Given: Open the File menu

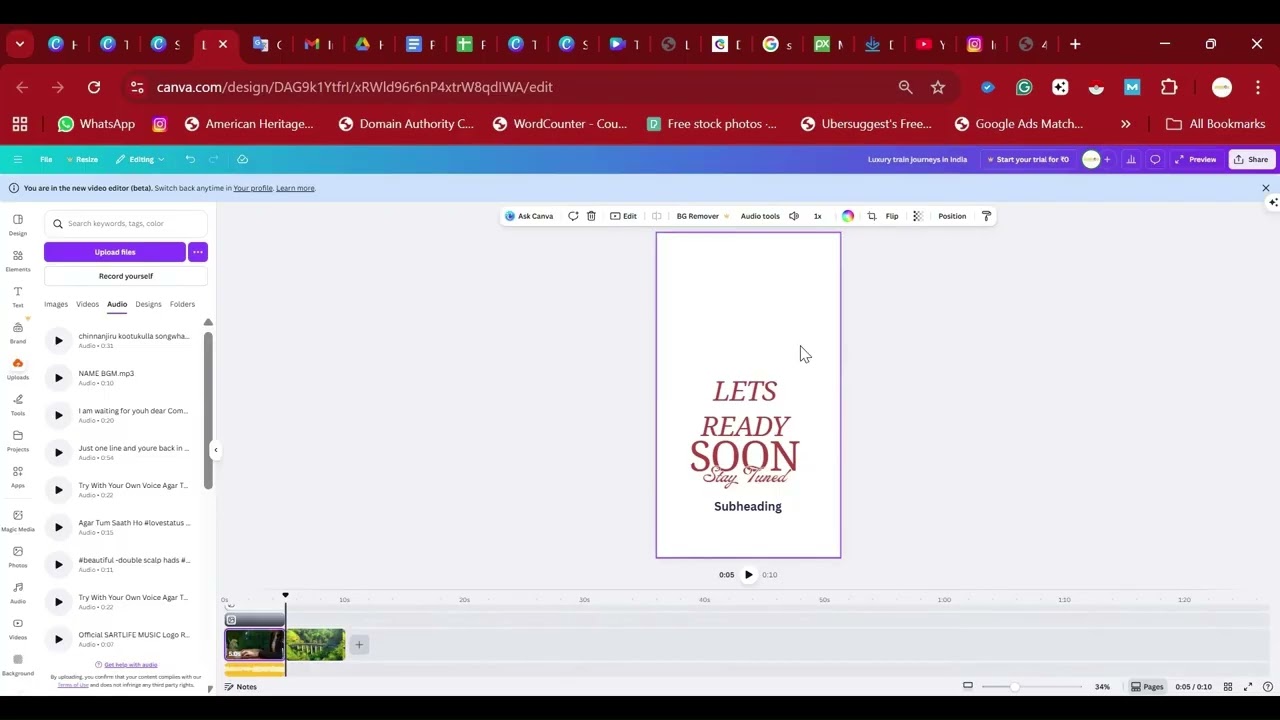Looking at the screenshot, I should [x=46, y=159].
